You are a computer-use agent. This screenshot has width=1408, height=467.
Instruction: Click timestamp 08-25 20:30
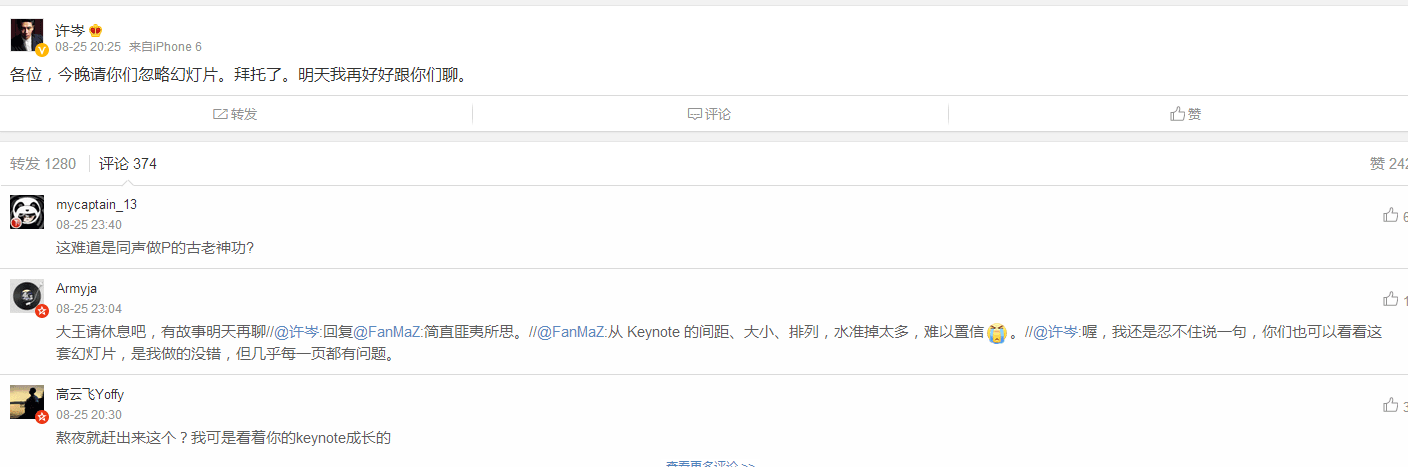coord(89,415)
